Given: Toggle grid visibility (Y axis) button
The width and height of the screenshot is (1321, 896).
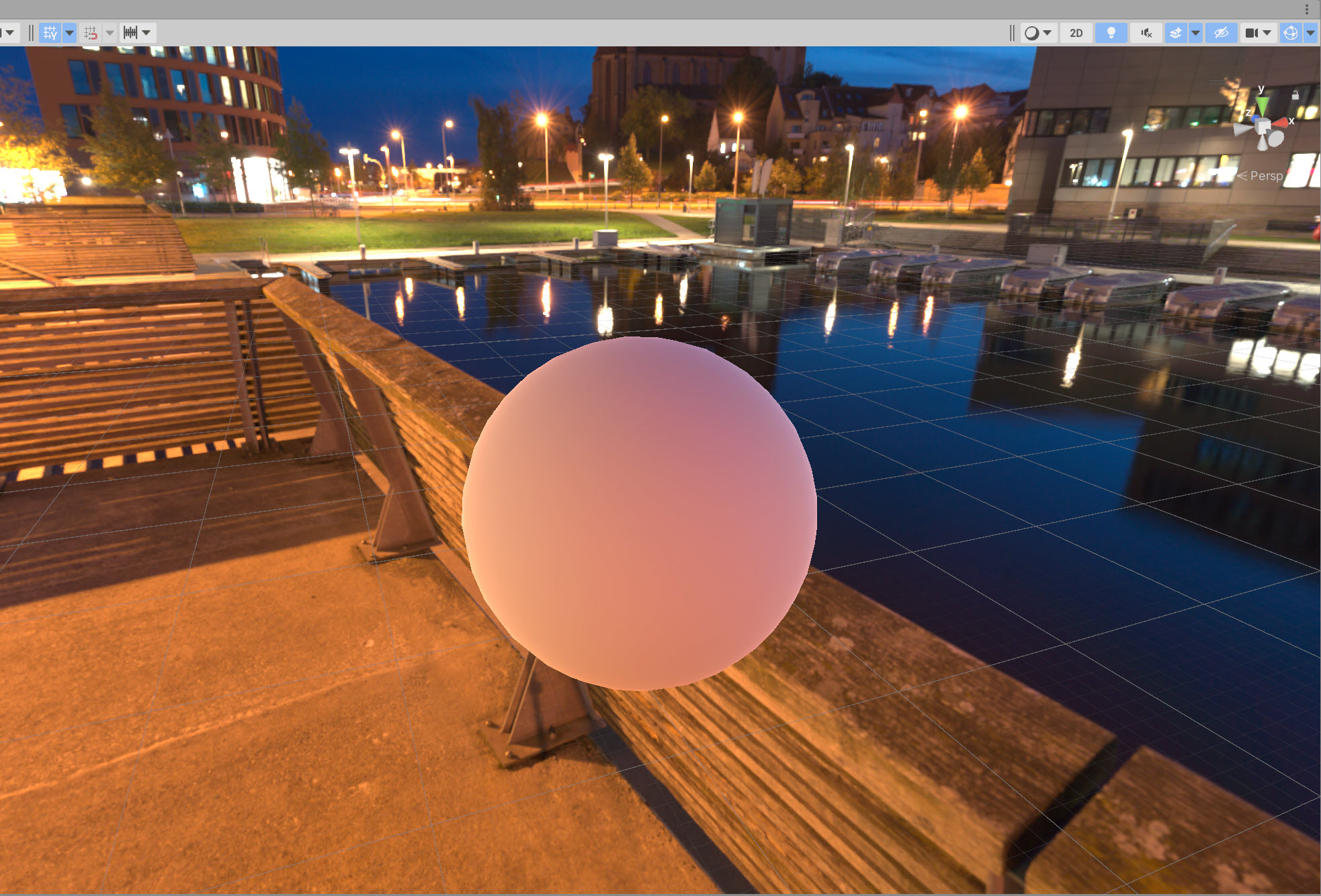Looking at the screenshot, I should (50, 32).
